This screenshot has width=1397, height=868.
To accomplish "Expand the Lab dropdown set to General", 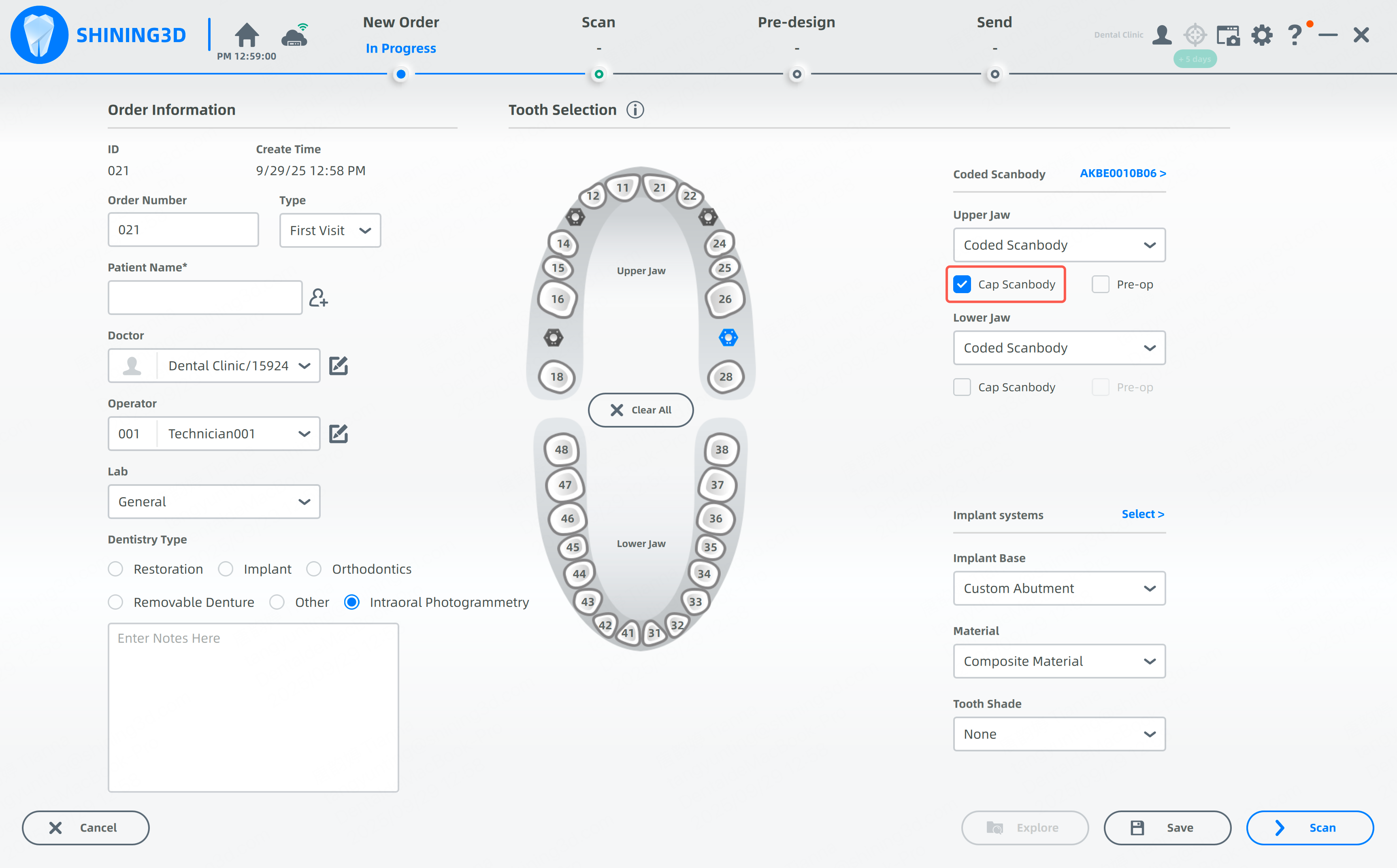I will pyautogui.click(x=213, y=502).
